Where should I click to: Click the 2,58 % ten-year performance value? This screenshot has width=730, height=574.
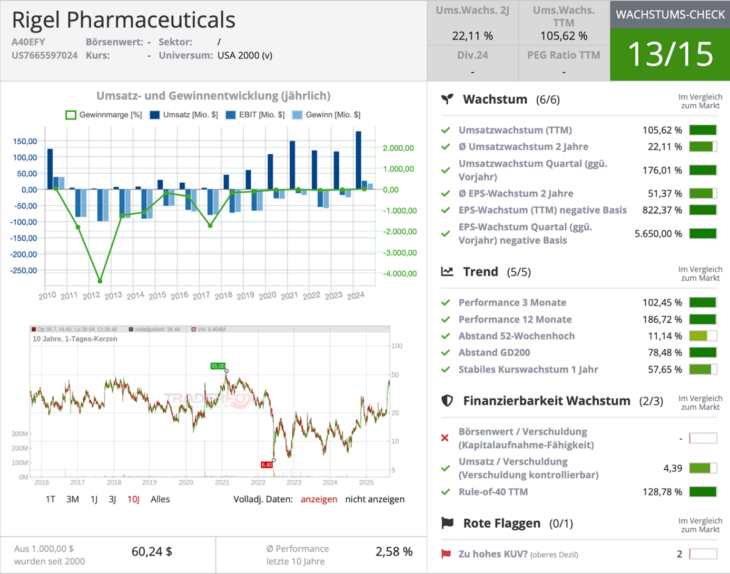(x=394, y=552)
